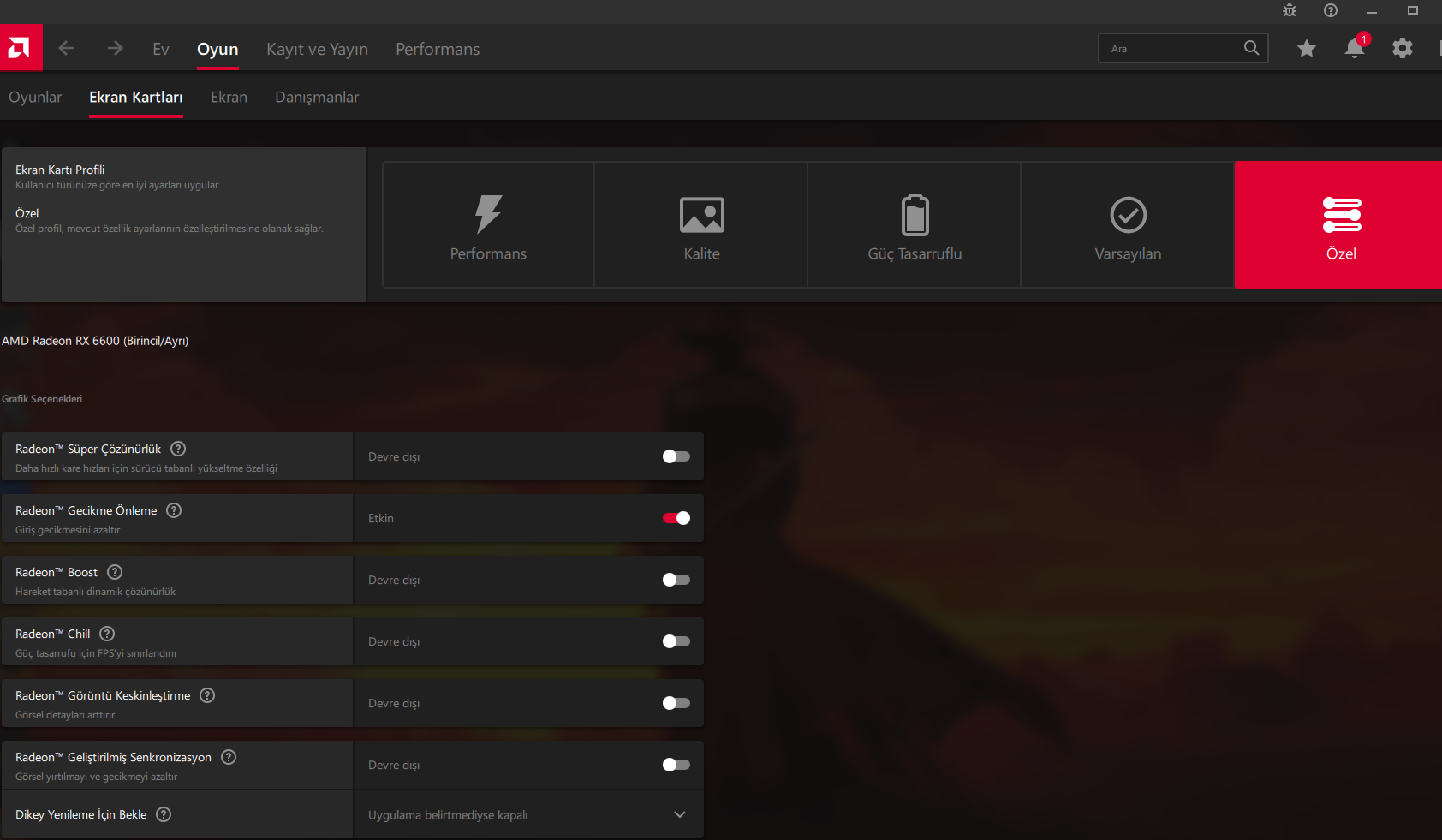The height and width of the screenshot is (840, 1442).
Task: Click 'Etkin' status text
Action: point(381,518)
